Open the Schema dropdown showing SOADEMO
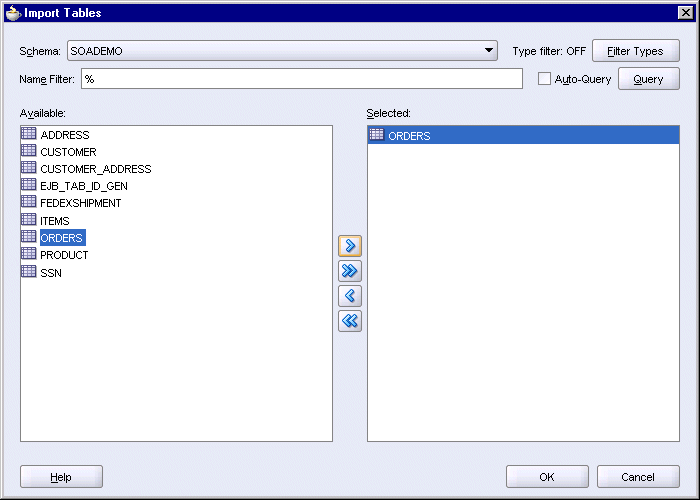Image resolution: width=700 pixels, height=500 pixels. point(282,50)
